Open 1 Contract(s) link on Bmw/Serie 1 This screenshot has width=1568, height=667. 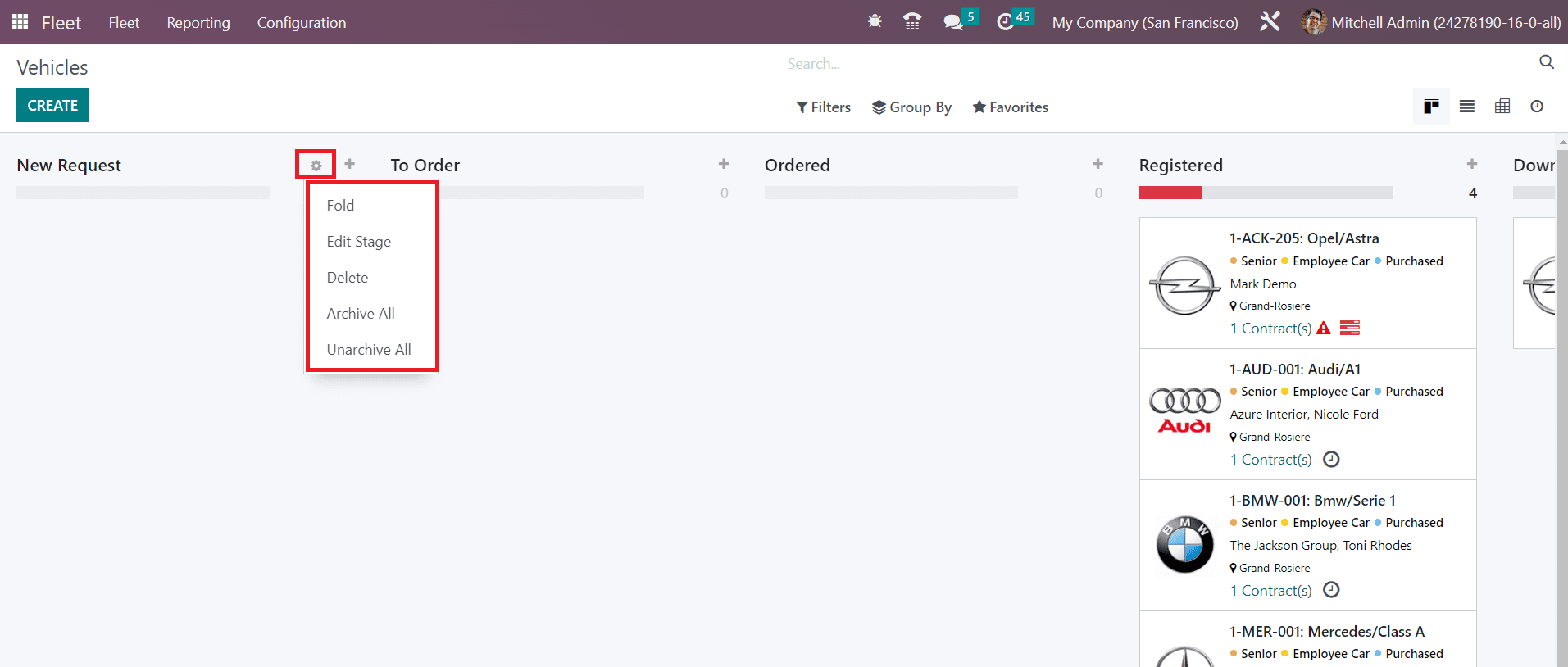pos(1270,591)
